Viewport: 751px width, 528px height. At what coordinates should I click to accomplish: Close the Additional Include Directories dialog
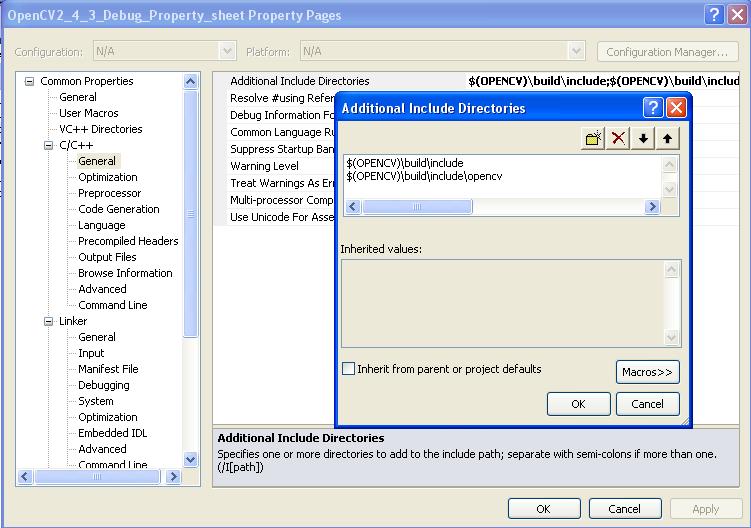pyautogui.click(x=676, y=107)
